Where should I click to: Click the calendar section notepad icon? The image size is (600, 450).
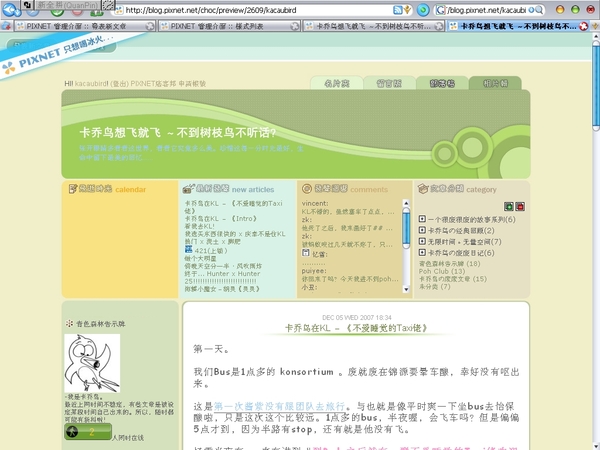tap(73, 189)
